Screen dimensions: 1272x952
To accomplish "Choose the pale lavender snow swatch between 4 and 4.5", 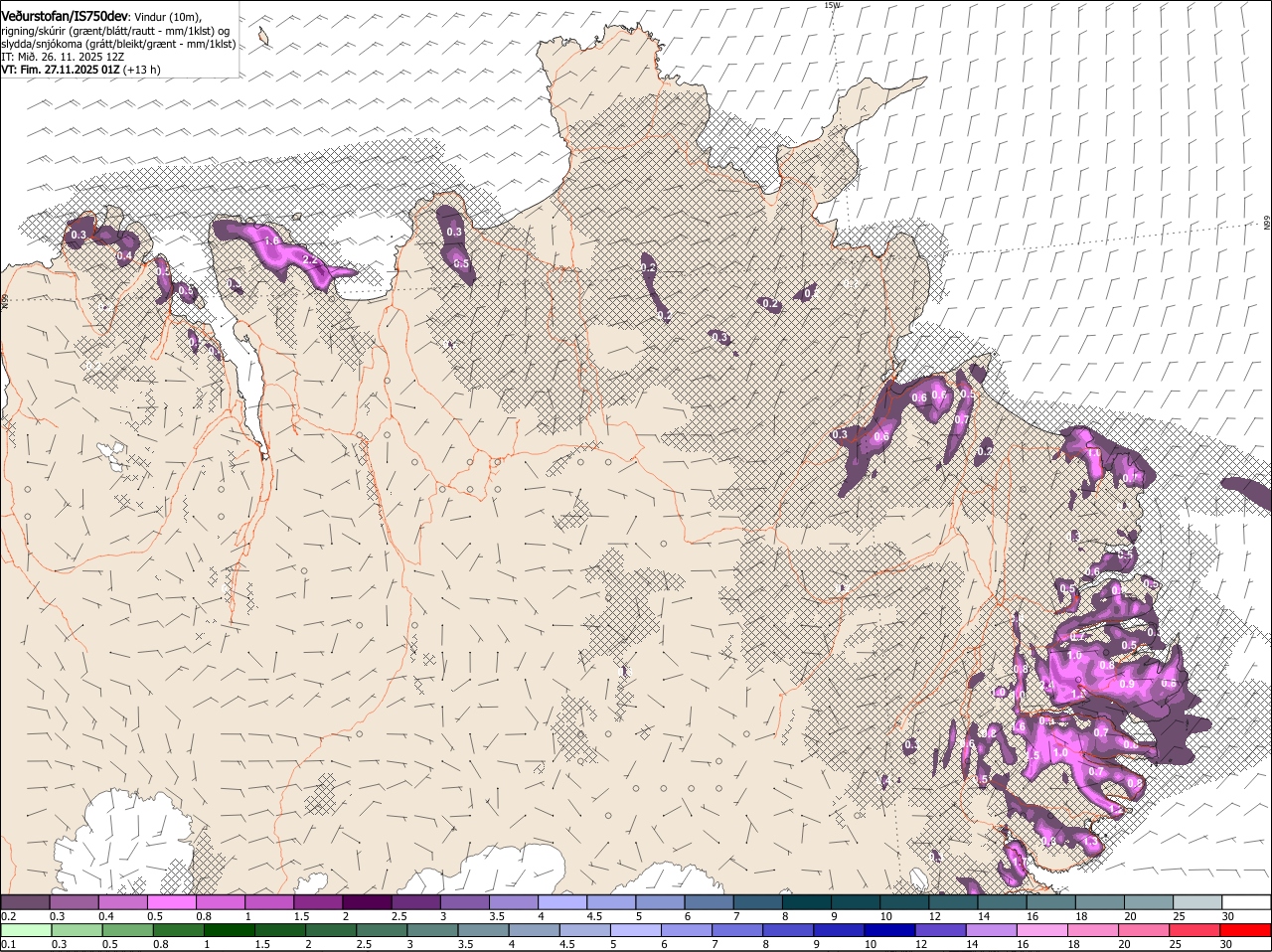I will coord(561,902).
